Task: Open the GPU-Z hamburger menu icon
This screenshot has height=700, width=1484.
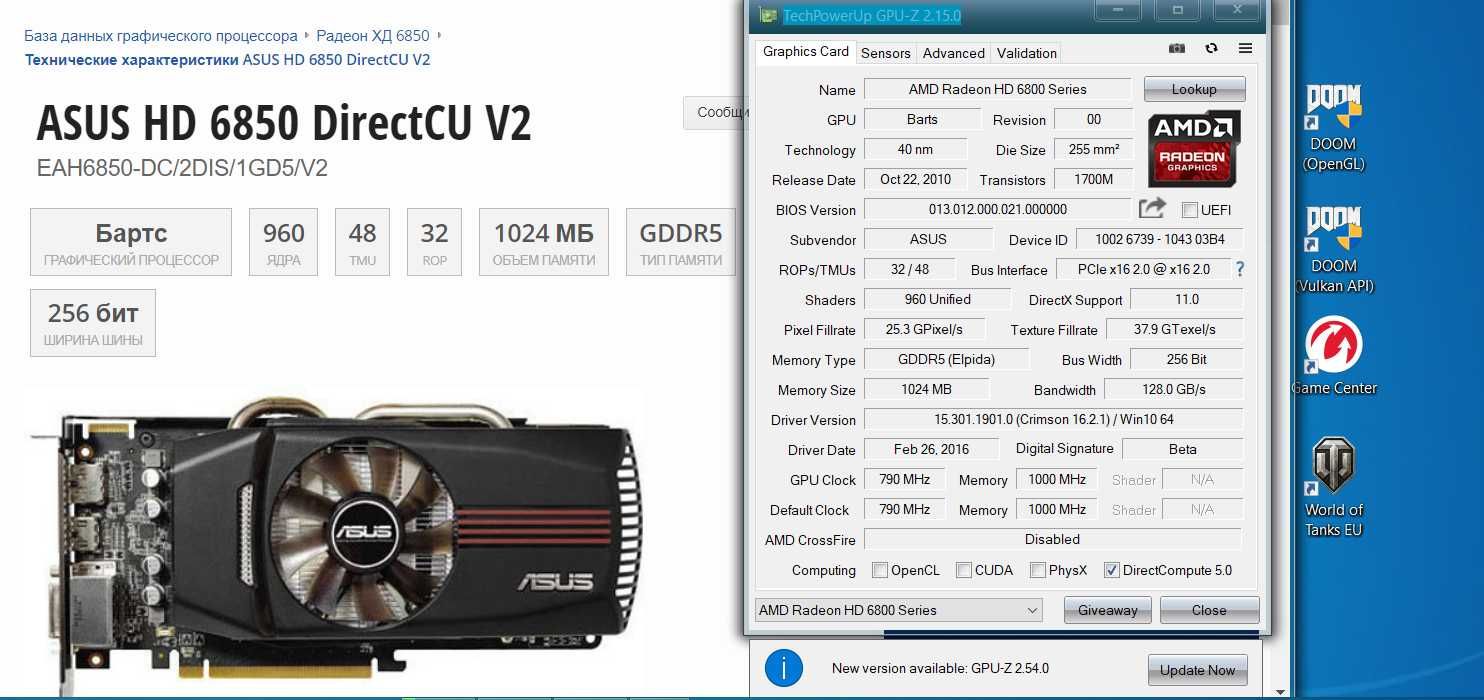Action: click(x=1245, y=48)
